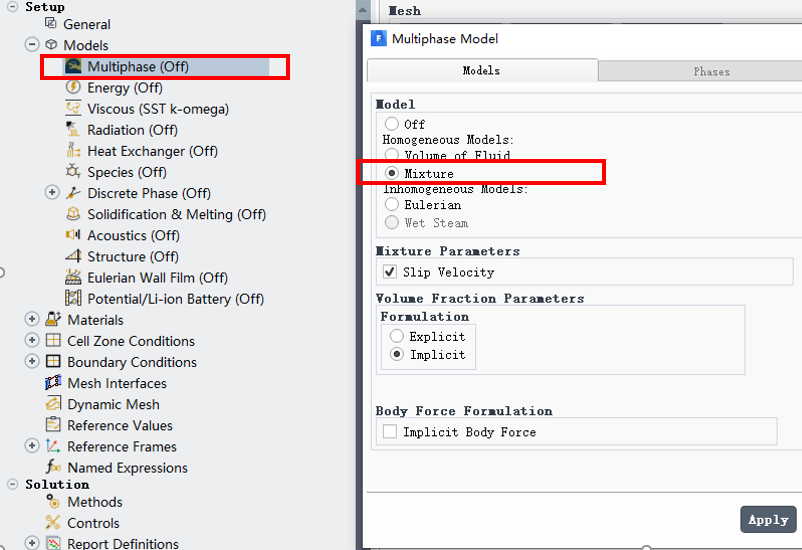Open Viscous (SST k-omega) tree item
This screenshot has height=550, width=802.
158,108
